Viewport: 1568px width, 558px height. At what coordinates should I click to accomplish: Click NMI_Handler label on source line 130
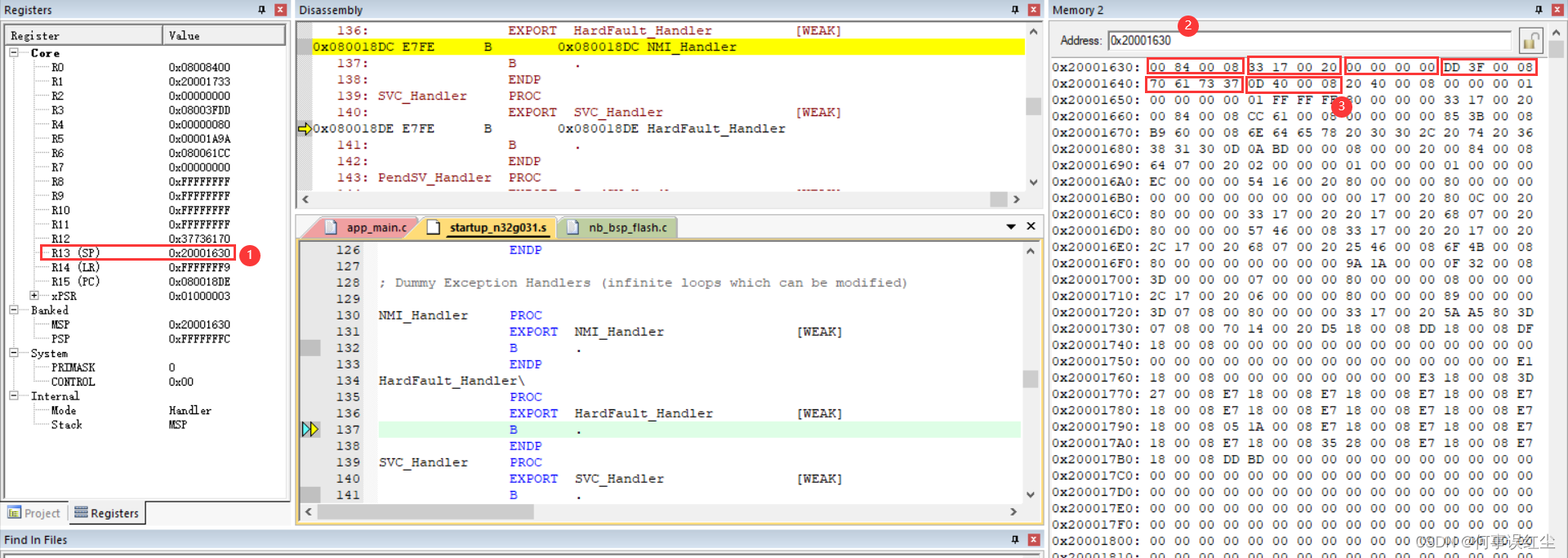tap(423, 315)
